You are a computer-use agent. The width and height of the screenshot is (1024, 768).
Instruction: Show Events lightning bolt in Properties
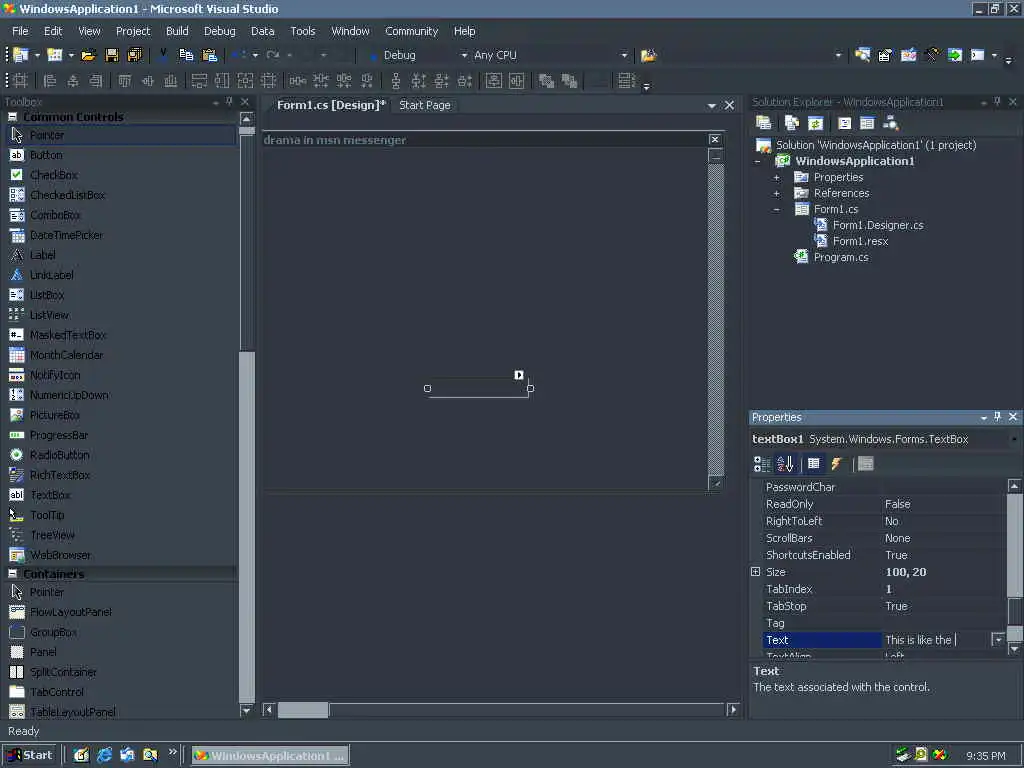pyautogui.click(x=837, y=464)
